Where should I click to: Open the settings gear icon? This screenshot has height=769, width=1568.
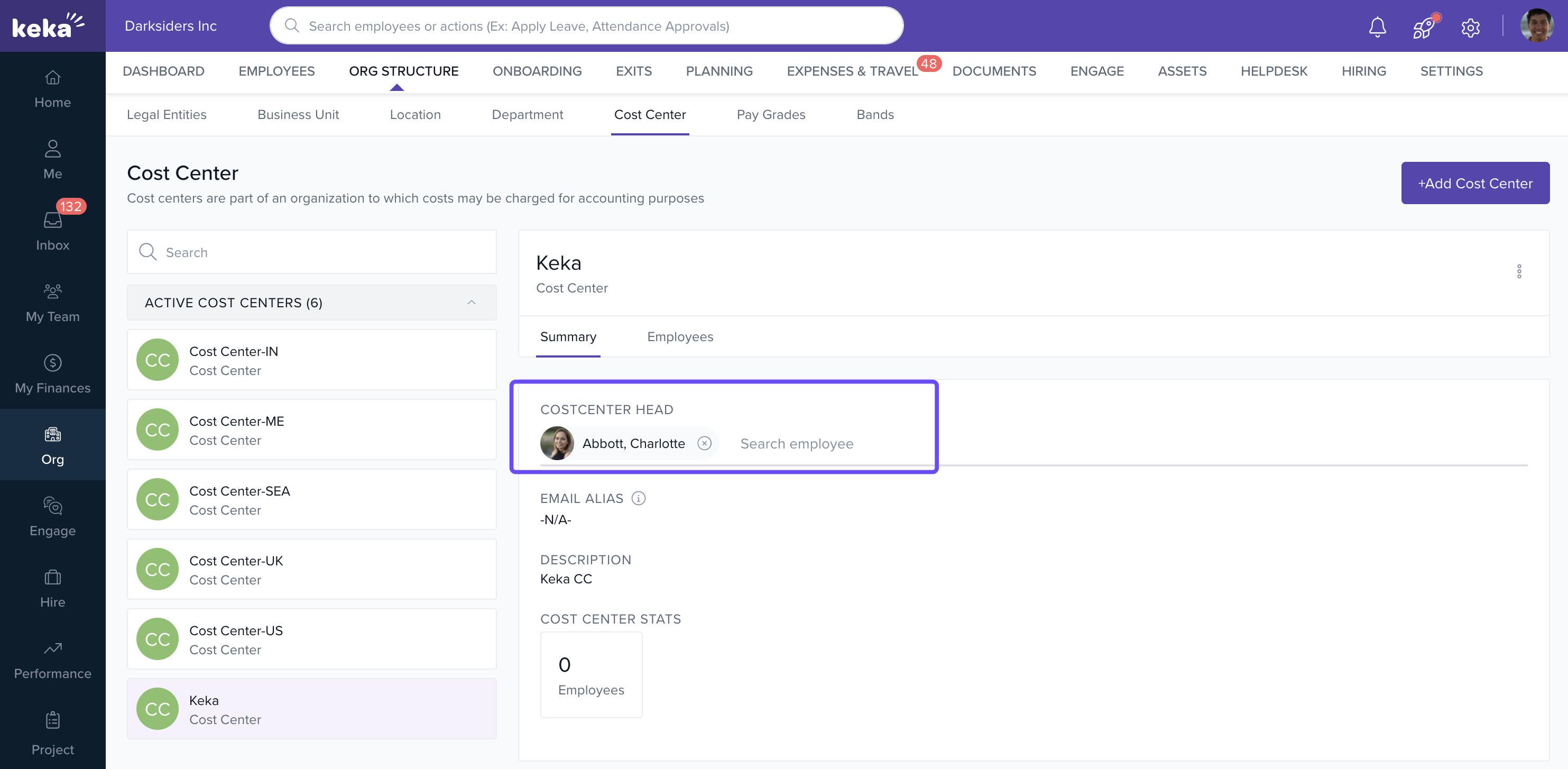pos(1470,27)
